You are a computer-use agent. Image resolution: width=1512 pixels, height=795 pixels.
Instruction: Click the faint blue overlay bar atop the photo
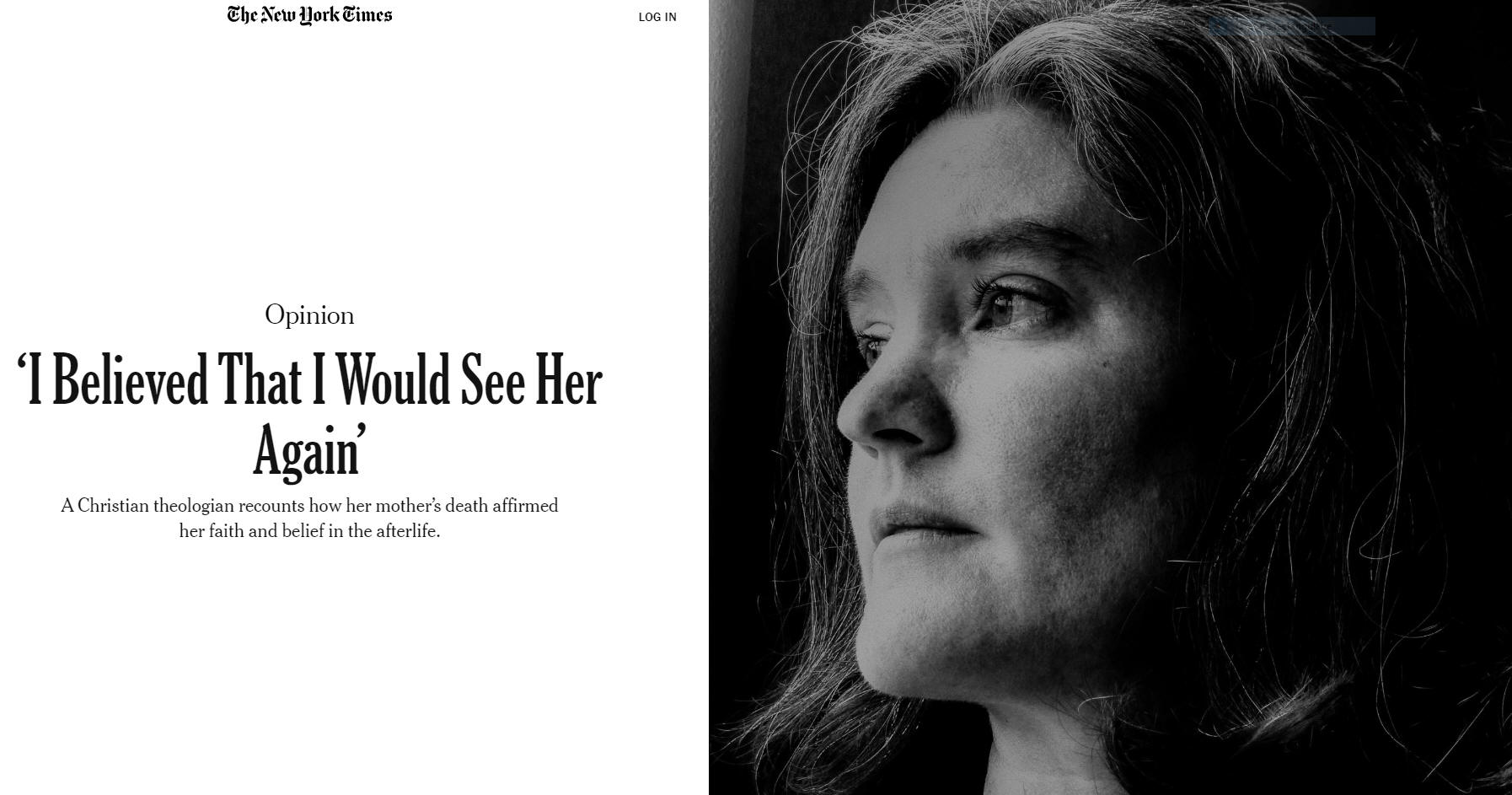click(x=1292, y=26)
